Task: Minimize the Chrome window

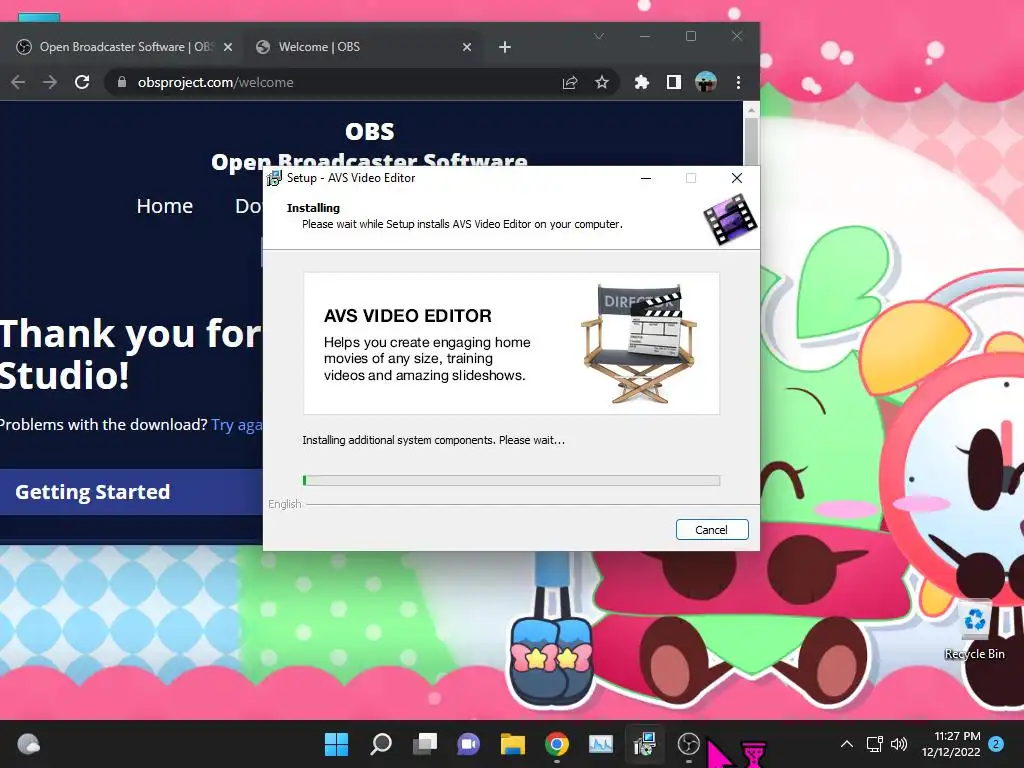Action: (x=645, y=36)
